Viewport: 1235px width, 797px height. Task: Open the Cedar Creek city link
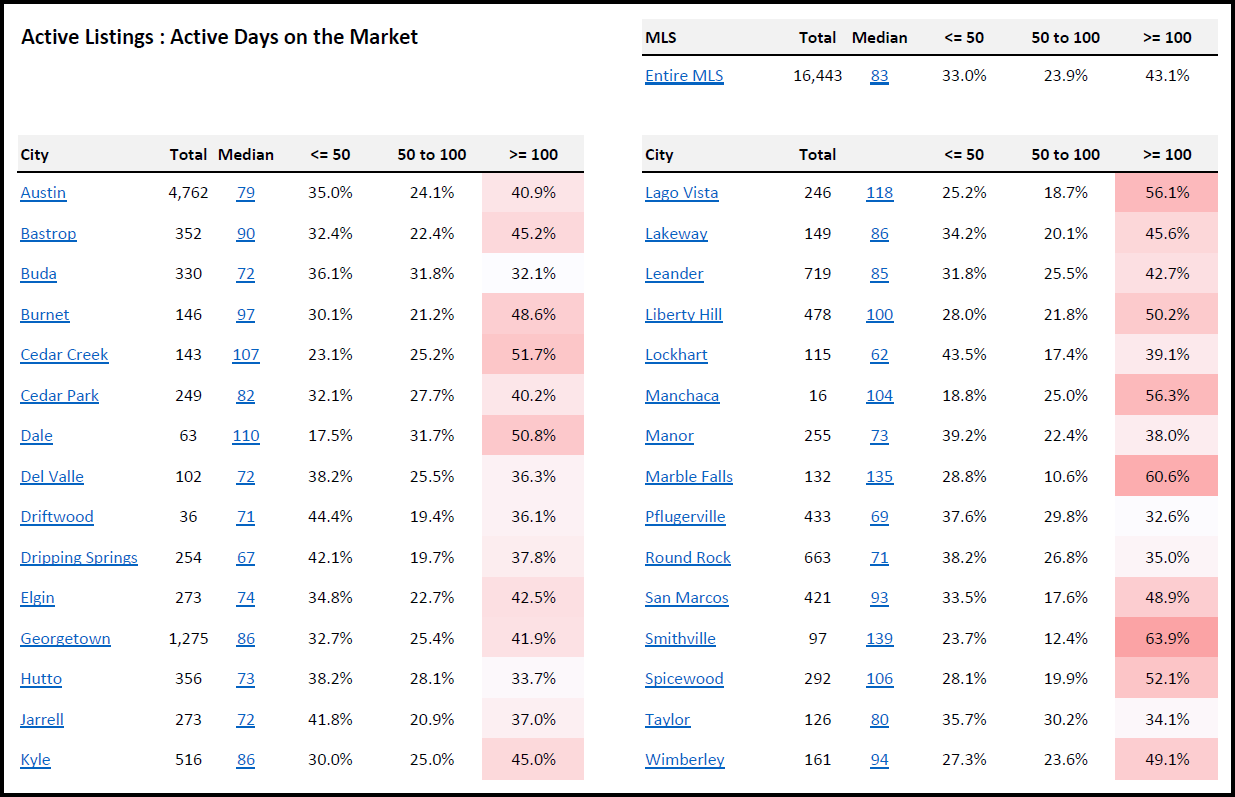click(x=64, y=355)
